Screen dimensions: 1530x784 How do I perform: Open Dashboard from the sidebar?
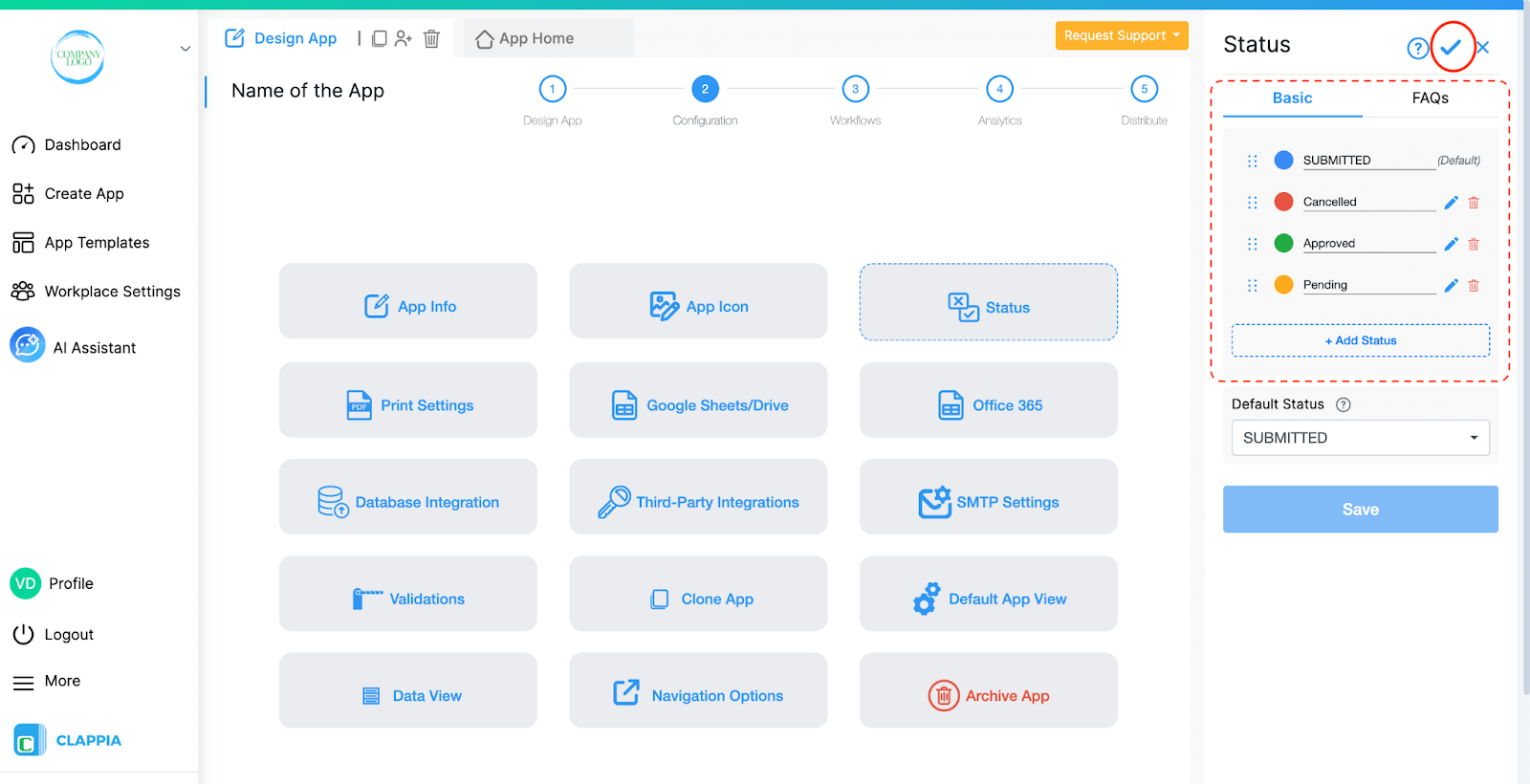click(x=67, y=145)
